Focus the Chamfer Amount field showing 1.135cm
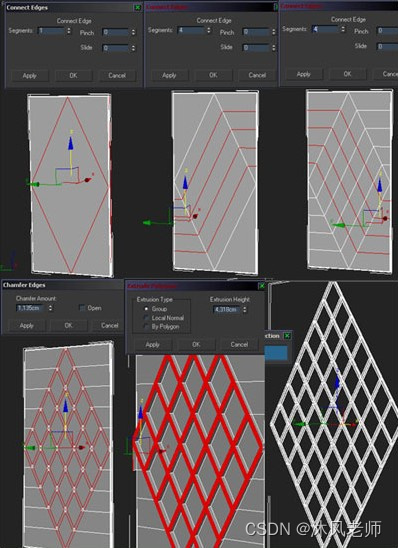398x548 pixels. click(31, 308)
